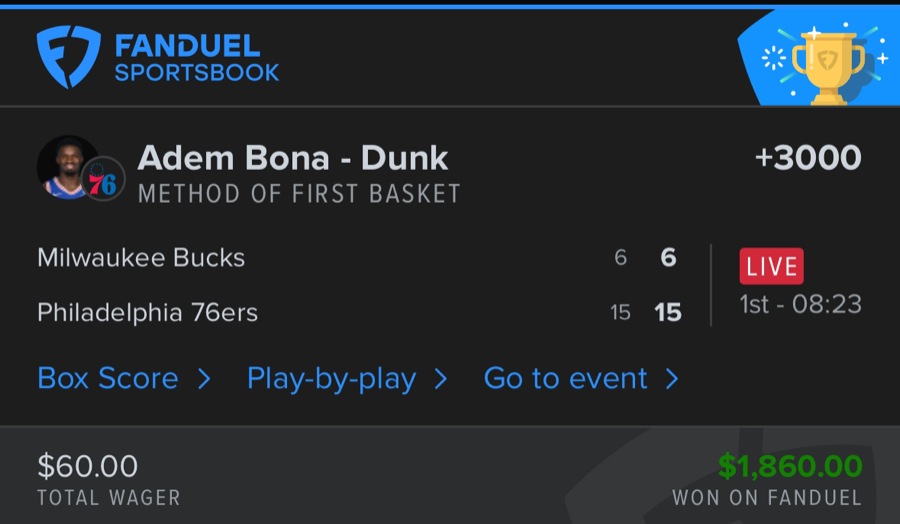Expand the Box Score chevron arrow

(x=204, y=379)
